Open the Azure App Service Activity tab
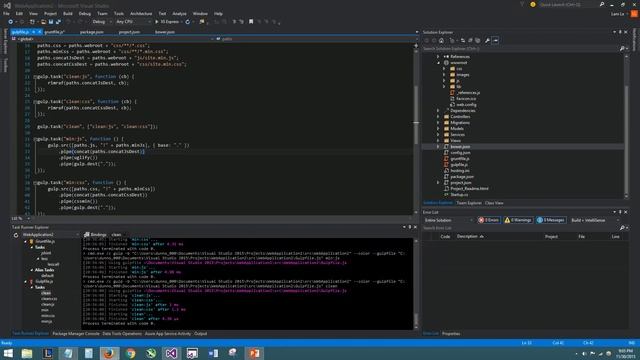This screenshot has width=640, height=360. click(x=168, y=334)
